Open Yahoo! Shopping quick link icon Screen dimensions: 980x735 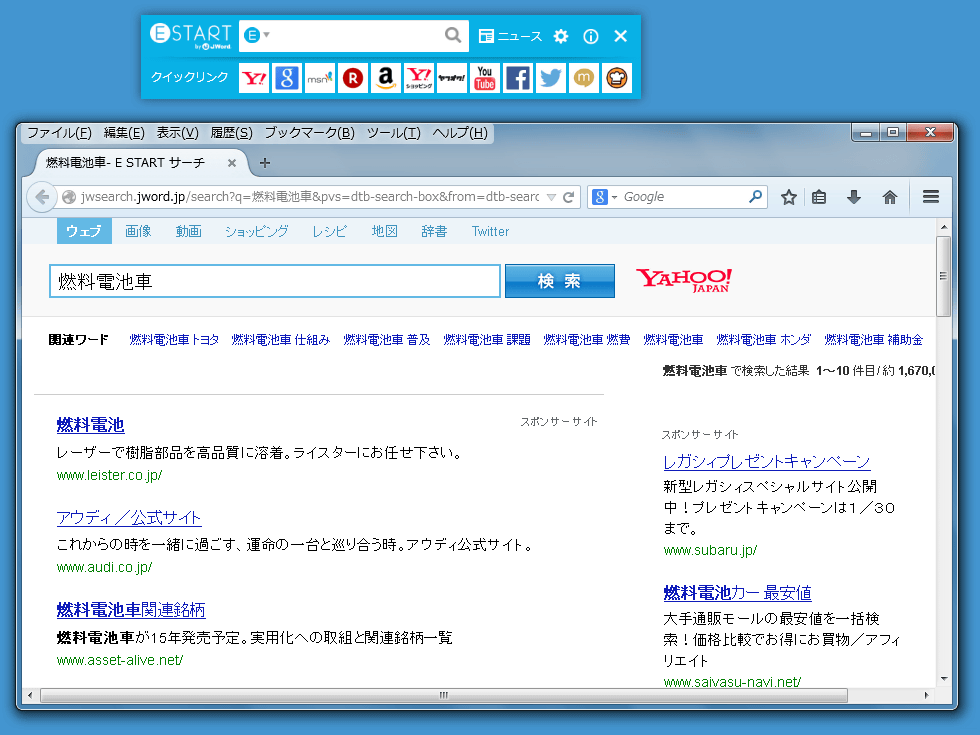coord(419,78)
